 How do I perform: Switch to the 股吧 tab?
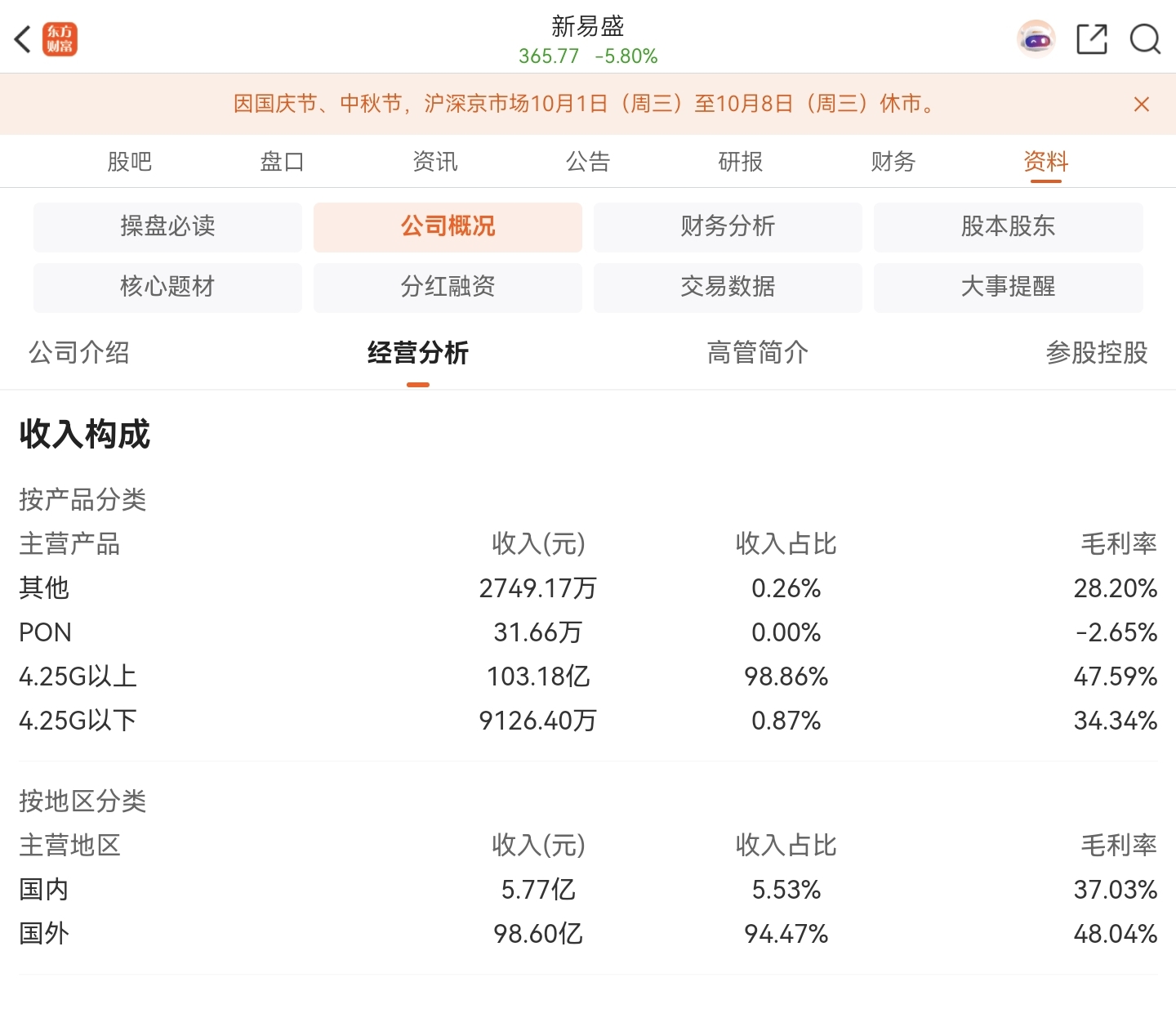coord(130,162)
